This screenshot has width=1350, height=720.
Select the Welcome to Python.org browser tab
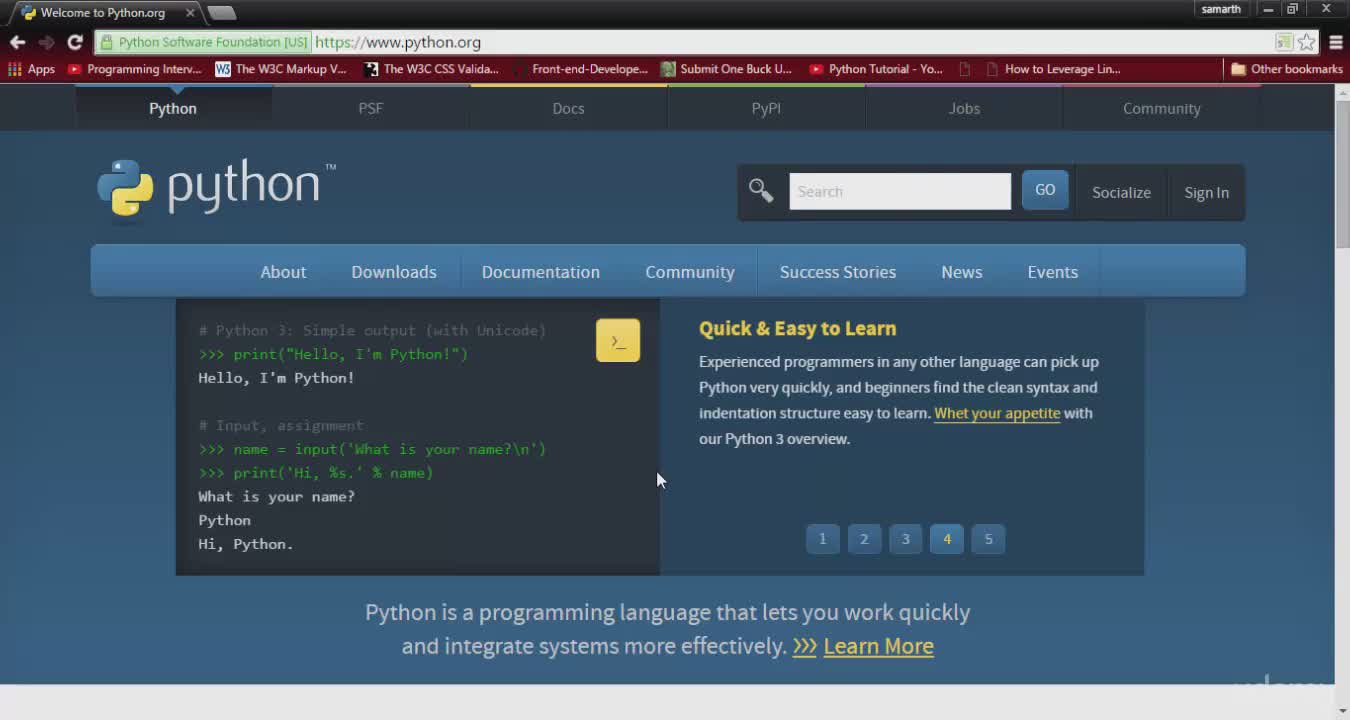102,13
